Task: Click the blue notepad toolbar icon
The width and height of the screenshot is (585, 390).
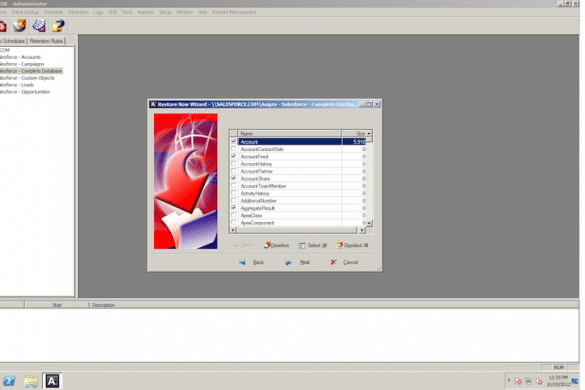Action: [39, 26]
